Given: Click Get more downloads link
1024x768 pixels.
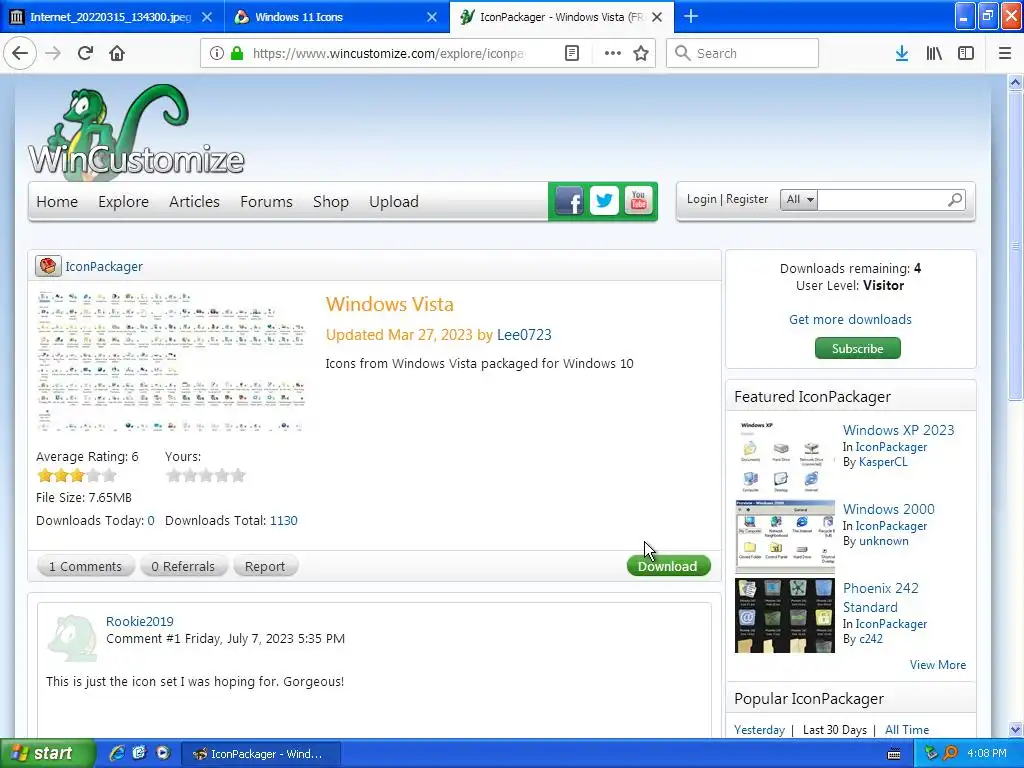Looking at the screenshot, I should [850, 319].
